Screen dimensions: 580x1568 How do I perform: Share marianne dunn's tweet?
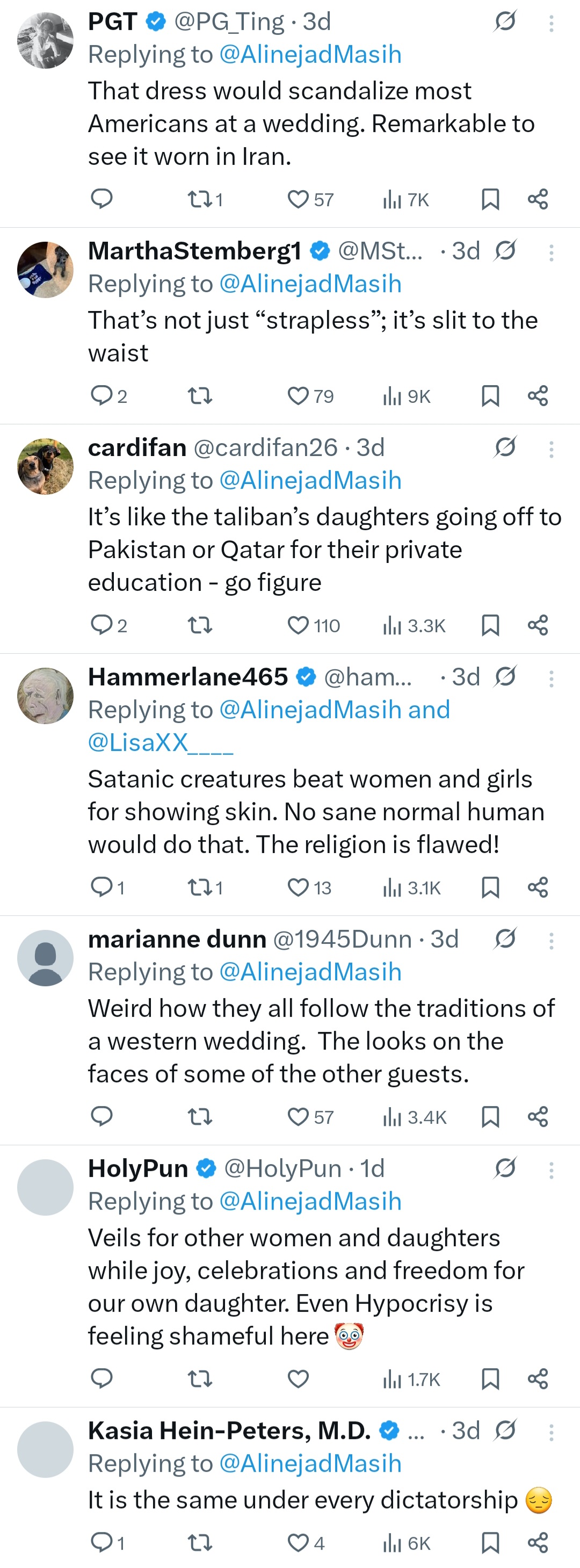pyautogui.click(x=538, y=1116)
